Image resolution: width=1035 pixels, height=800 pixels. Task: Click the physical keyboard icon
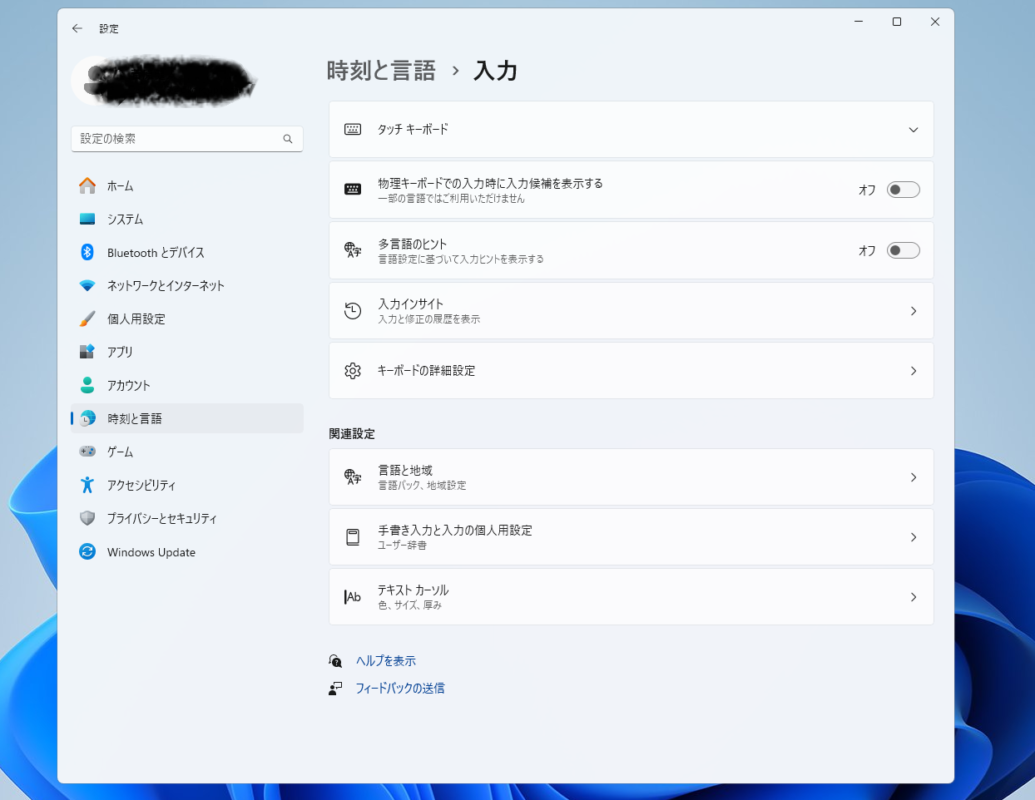coord(353,189)
